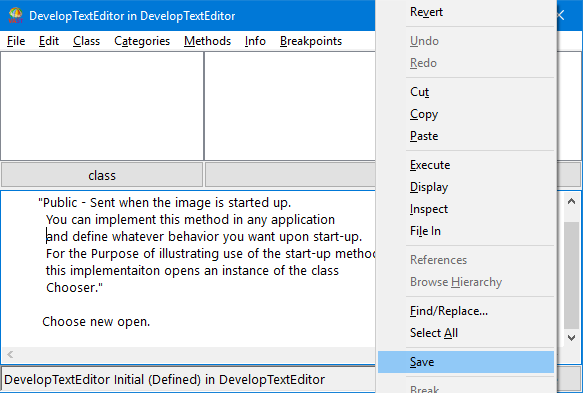Screen dimensions: 583x393
Task: Select Redo in the context menu
Action: coord(466,63)
